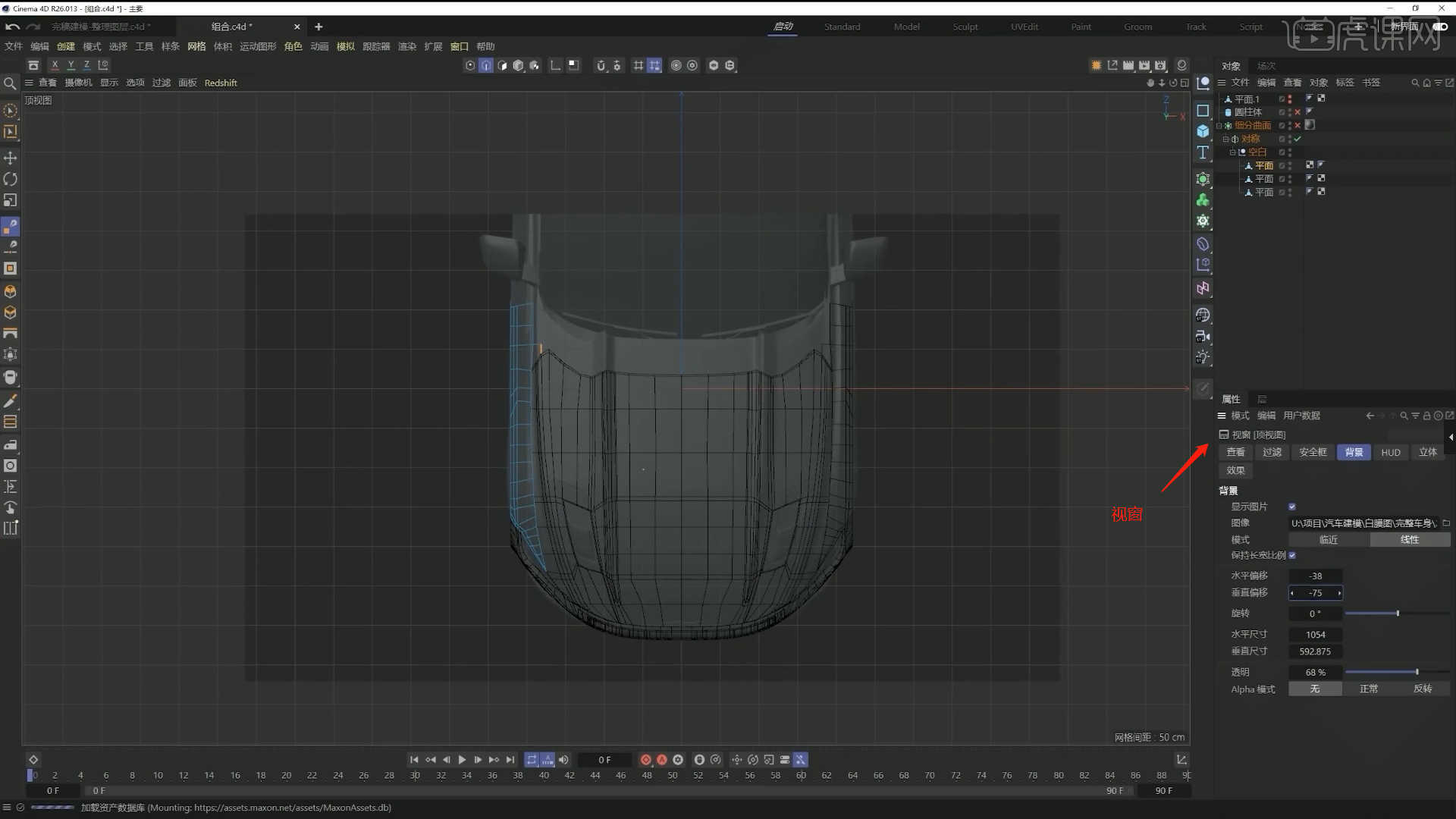This screenshot has height=819, width=1456.
Task: Click the 旋转 rotation slider
Action: click(x=1397, y=613)
